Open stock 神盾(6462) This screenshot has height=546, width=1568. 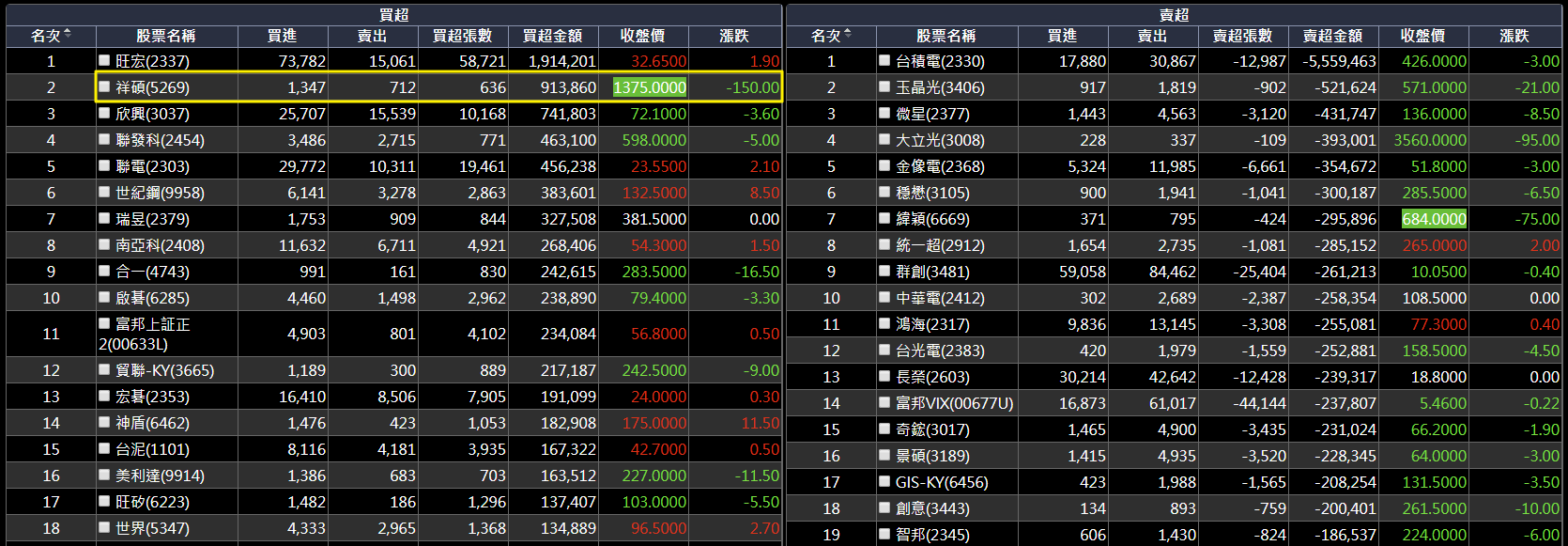[152, 423]
